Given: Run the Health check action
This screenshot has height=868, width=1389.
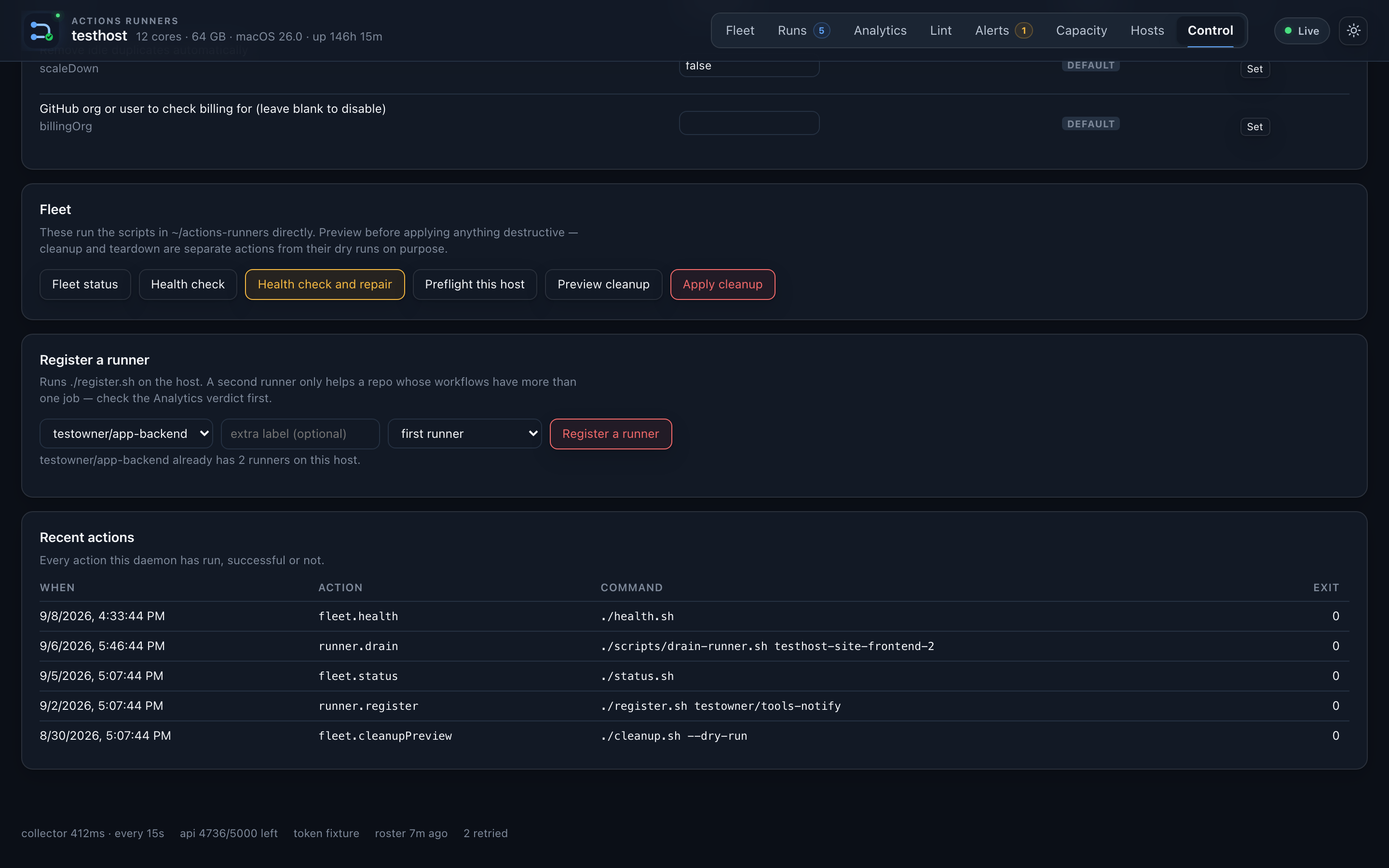Looking at the screenshot, I should [x=188, y=284].
